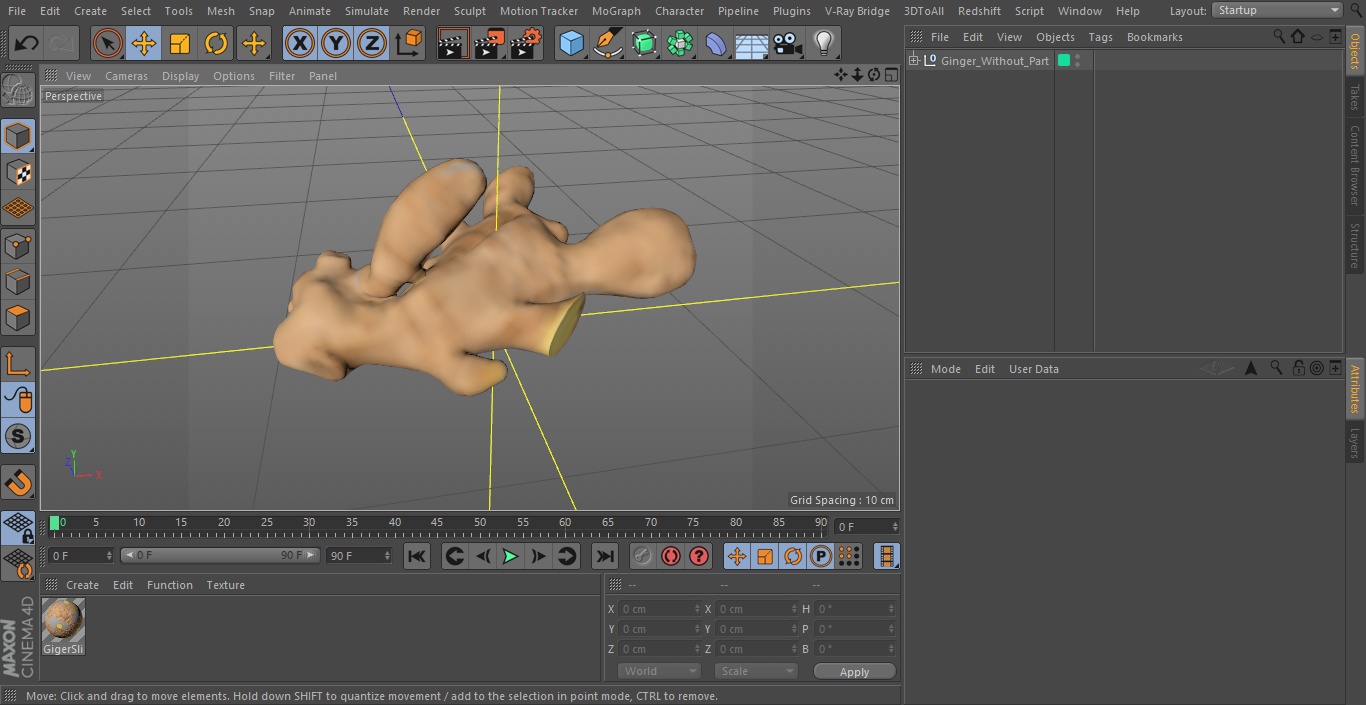Select the GigerSli material thumbnail
Viewport: 1366px width, 705px height.
coord(63,621)
